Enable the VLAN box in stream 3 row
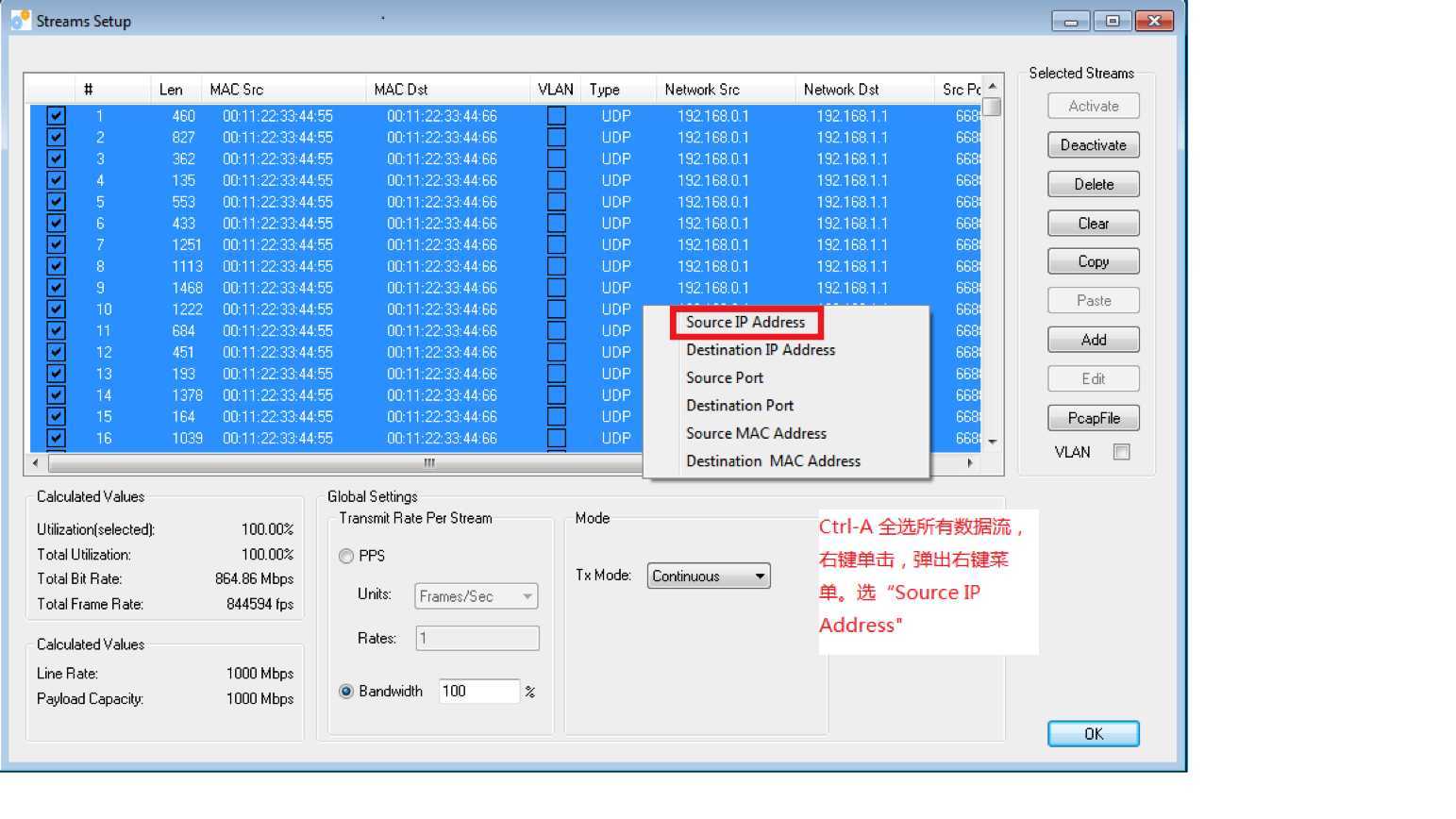Image resolution: width=1456 pixels, height=819 pixels. pyautogui.click(x=557, y=159)
